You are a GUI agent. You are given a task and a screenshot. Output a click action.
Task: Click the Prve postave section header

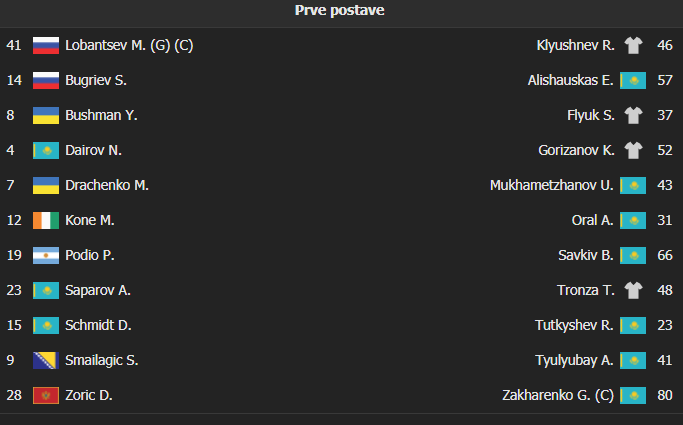click(x=340, y=10)
